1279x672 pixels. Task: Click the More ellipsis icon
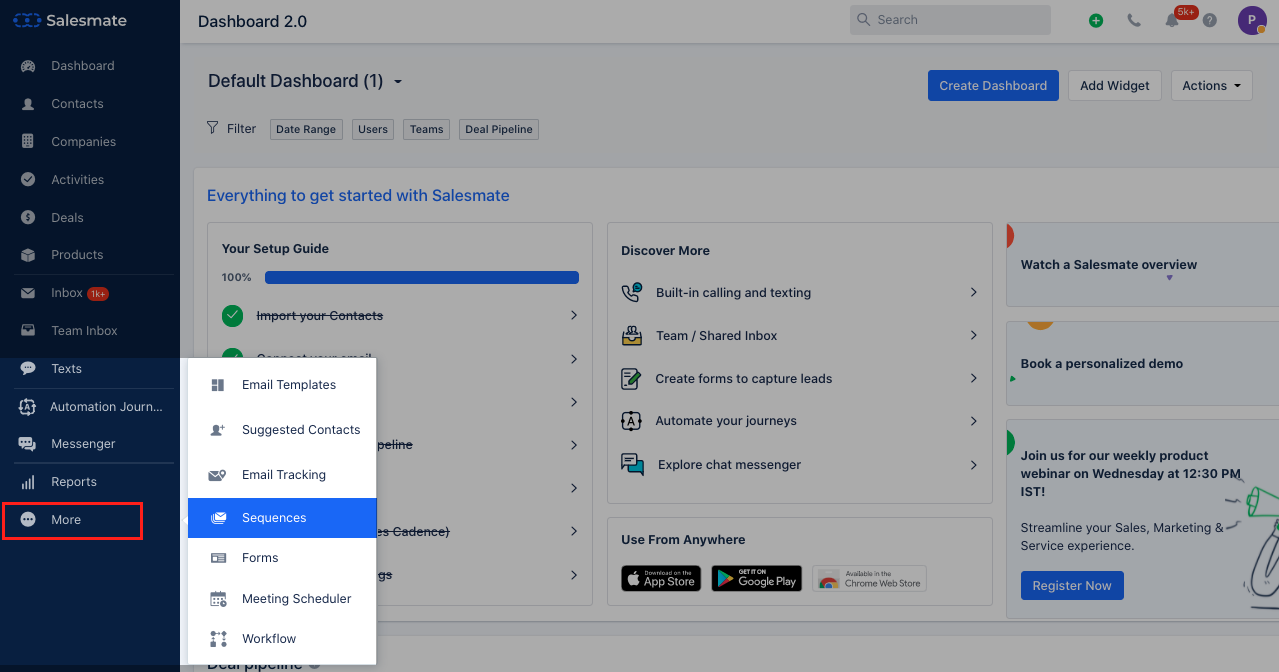point(28,520)
